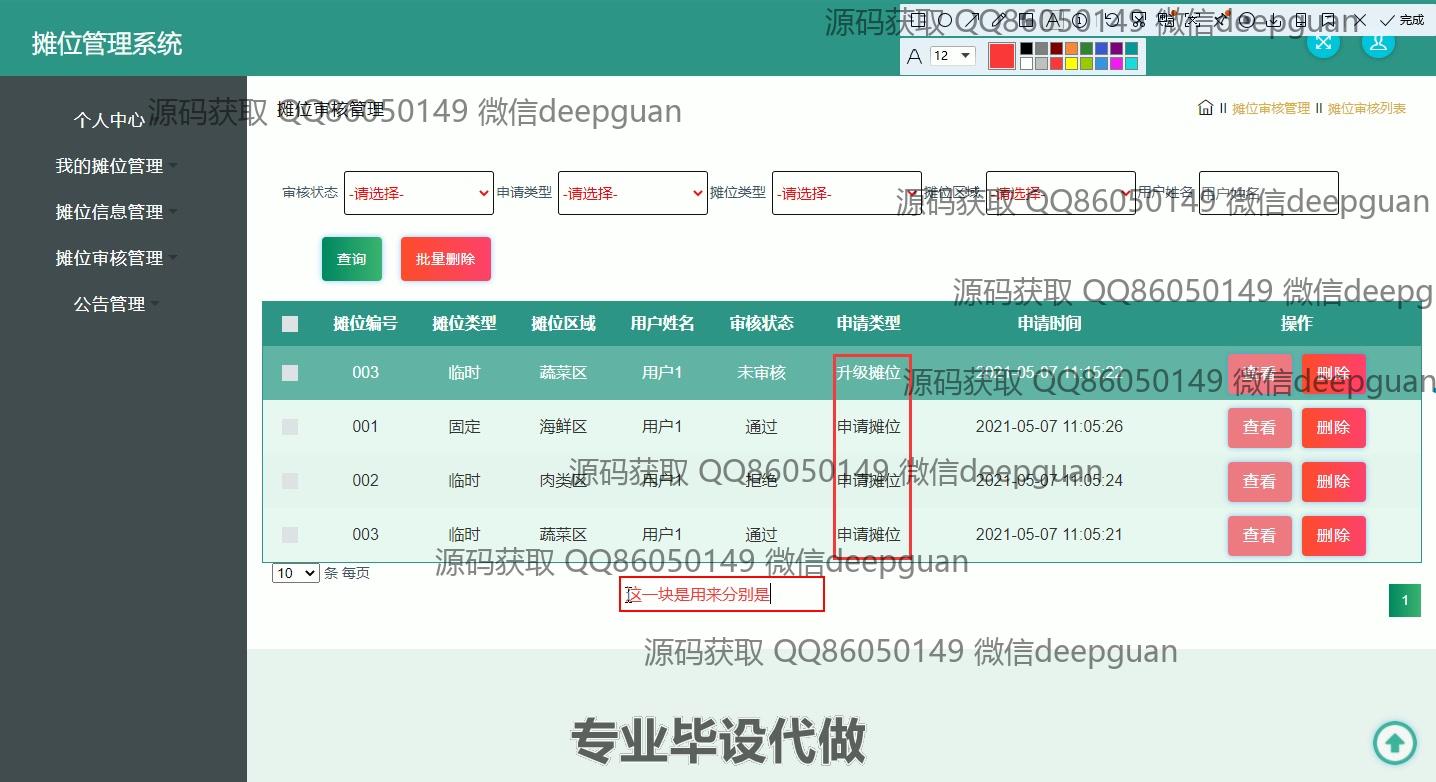
Task: Open the rows-per-page dropdown showing 10
Action: 295,573
